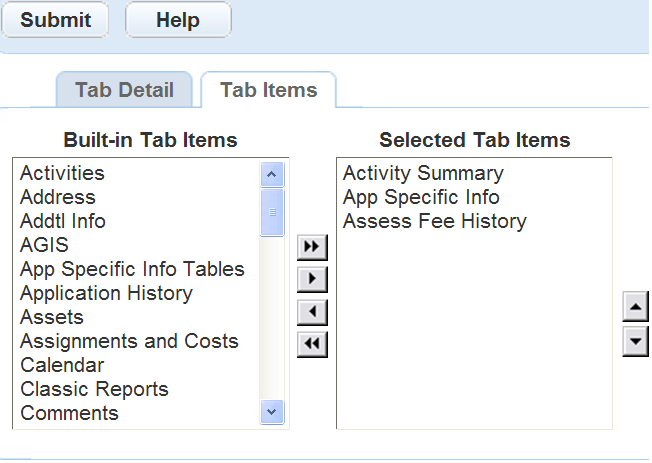The image size is (652, 463).
Task: Select Assess Fee History in selected list
Action: coord(434,221)
